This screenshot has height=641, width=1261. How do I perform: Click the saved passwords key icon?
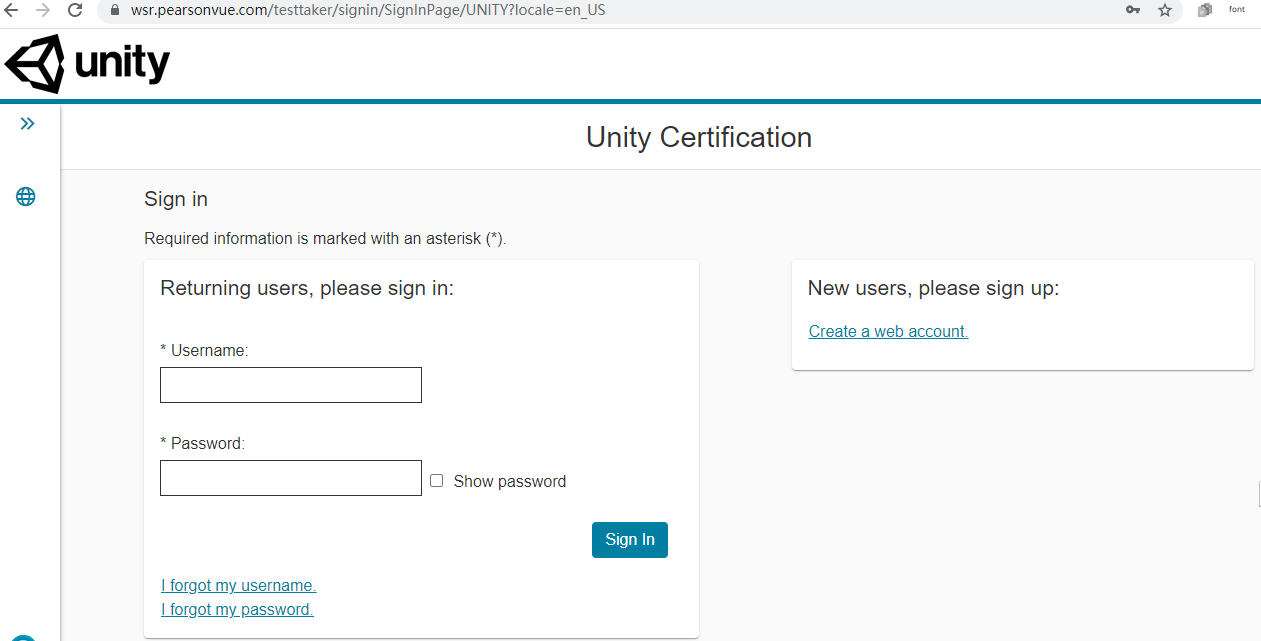click(x=1133, y=10)
